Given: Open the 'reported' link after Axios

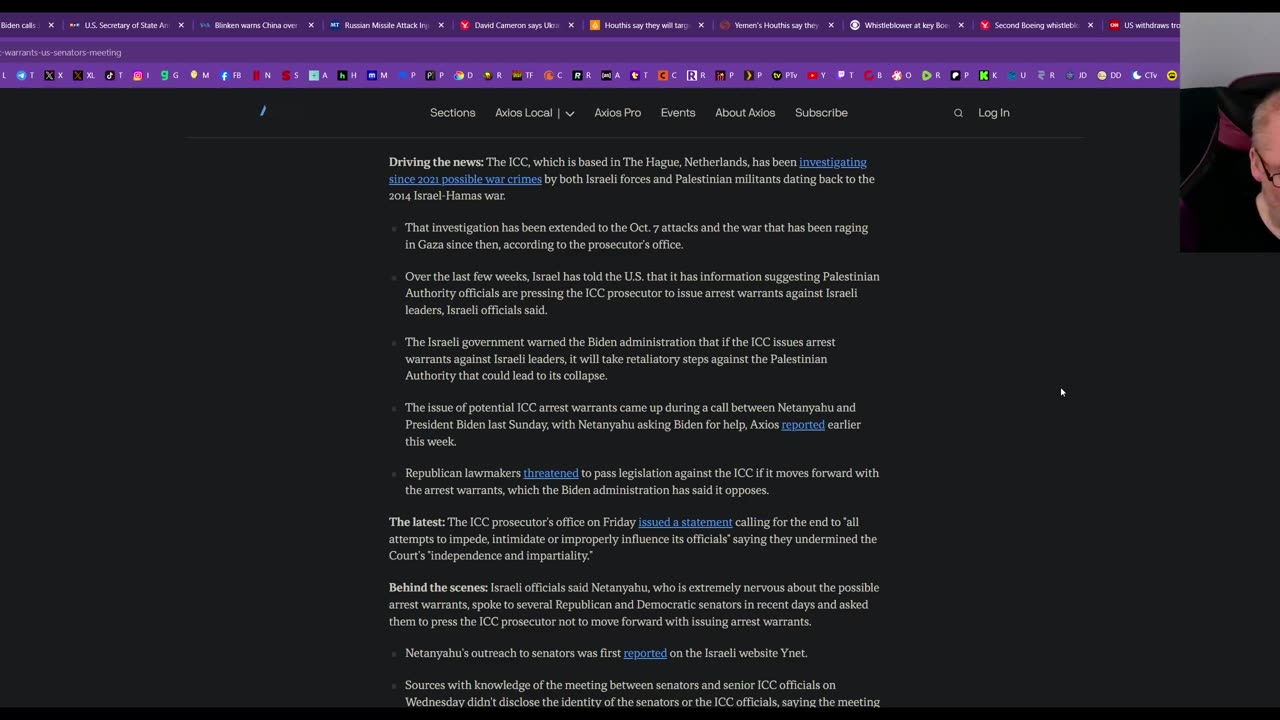Looking at the screenshot, I should [x=803, y=425].
